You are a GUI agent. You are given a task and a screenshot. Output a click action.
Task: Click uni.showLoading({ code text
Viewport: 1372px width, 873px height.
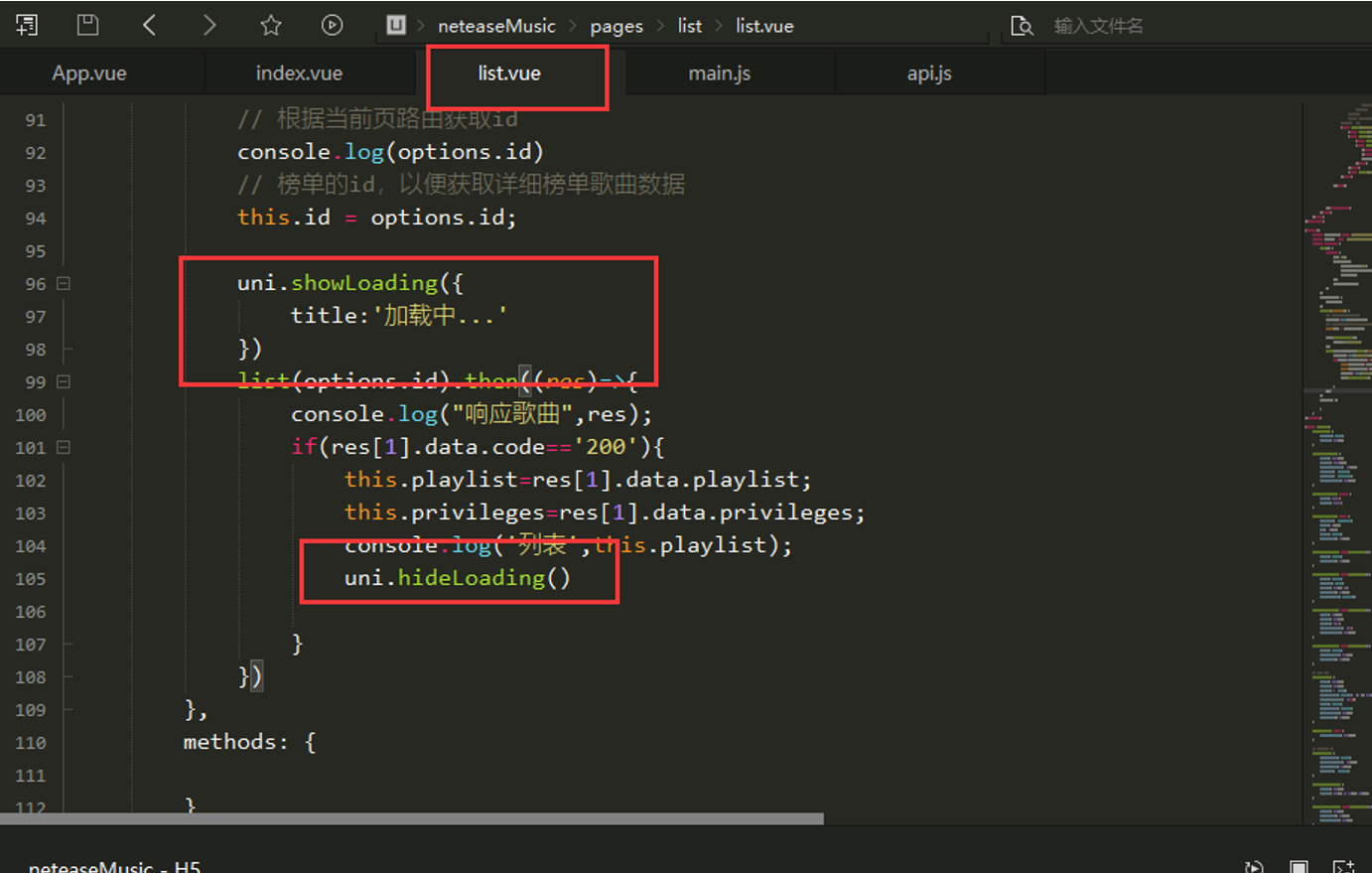(x=350, y=283)
